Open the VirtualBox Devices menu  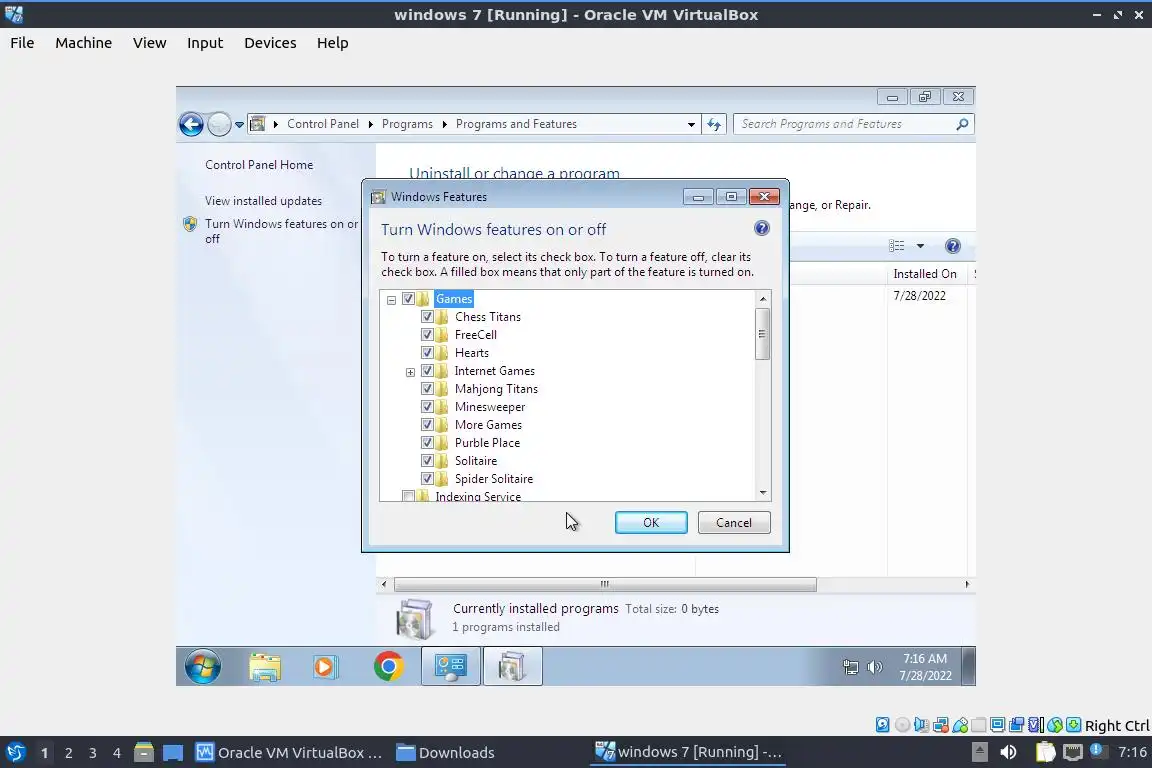pyautogui.click(x=270, y=43)
